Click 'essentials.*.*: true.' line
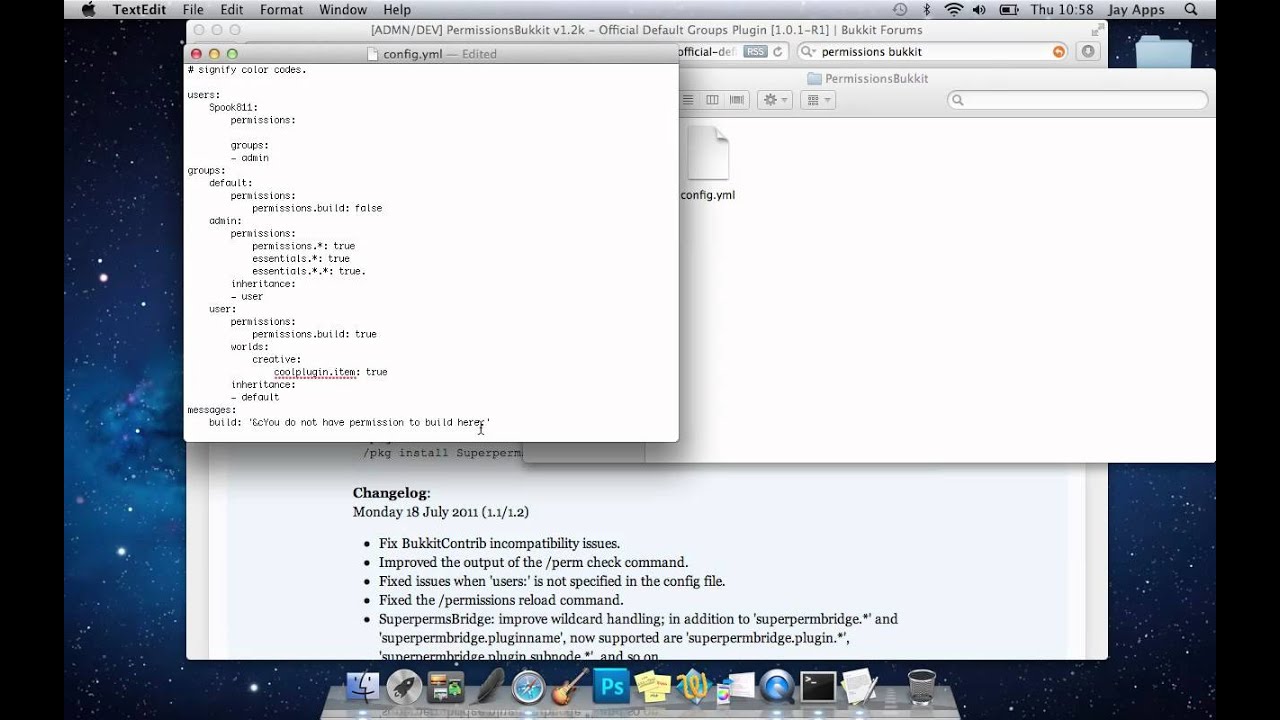The image size is (1280, 720). [x=309, y=271]
